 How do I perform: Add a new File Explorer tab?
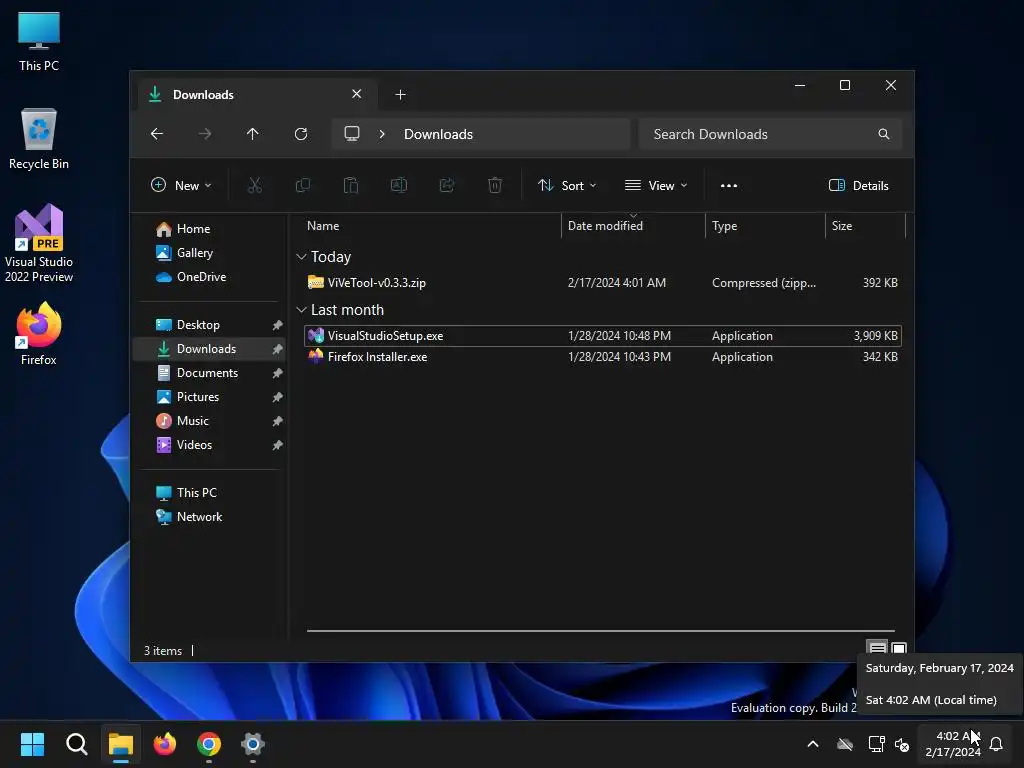[x=400, y=95]
